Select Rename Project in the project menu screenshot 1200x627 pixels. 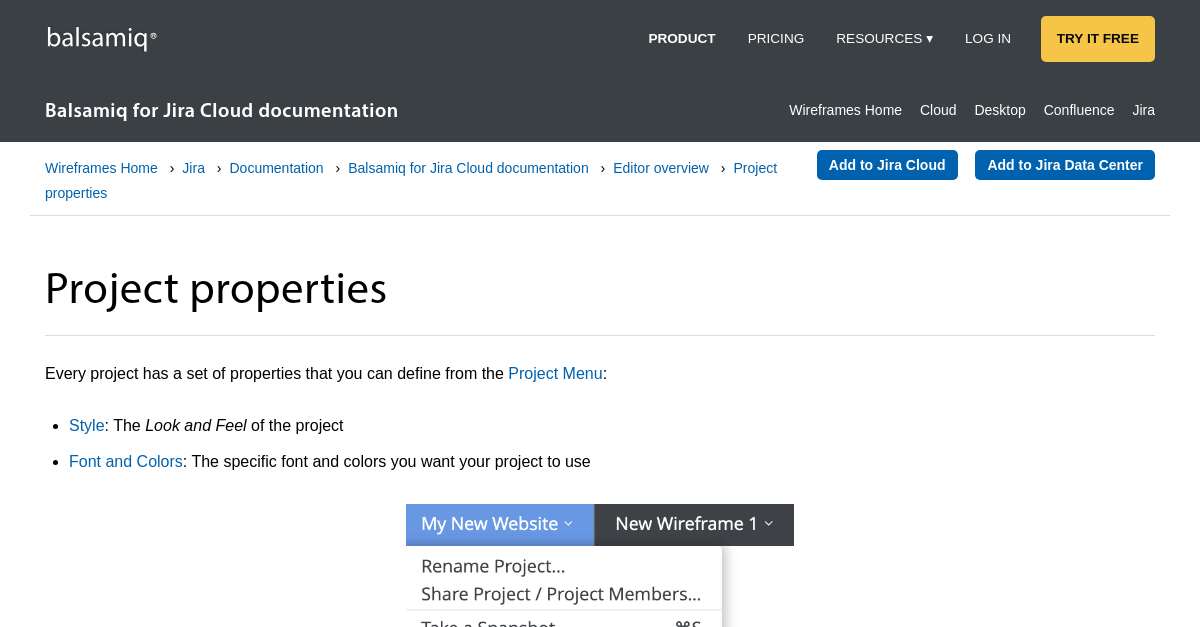pos(492,566)
